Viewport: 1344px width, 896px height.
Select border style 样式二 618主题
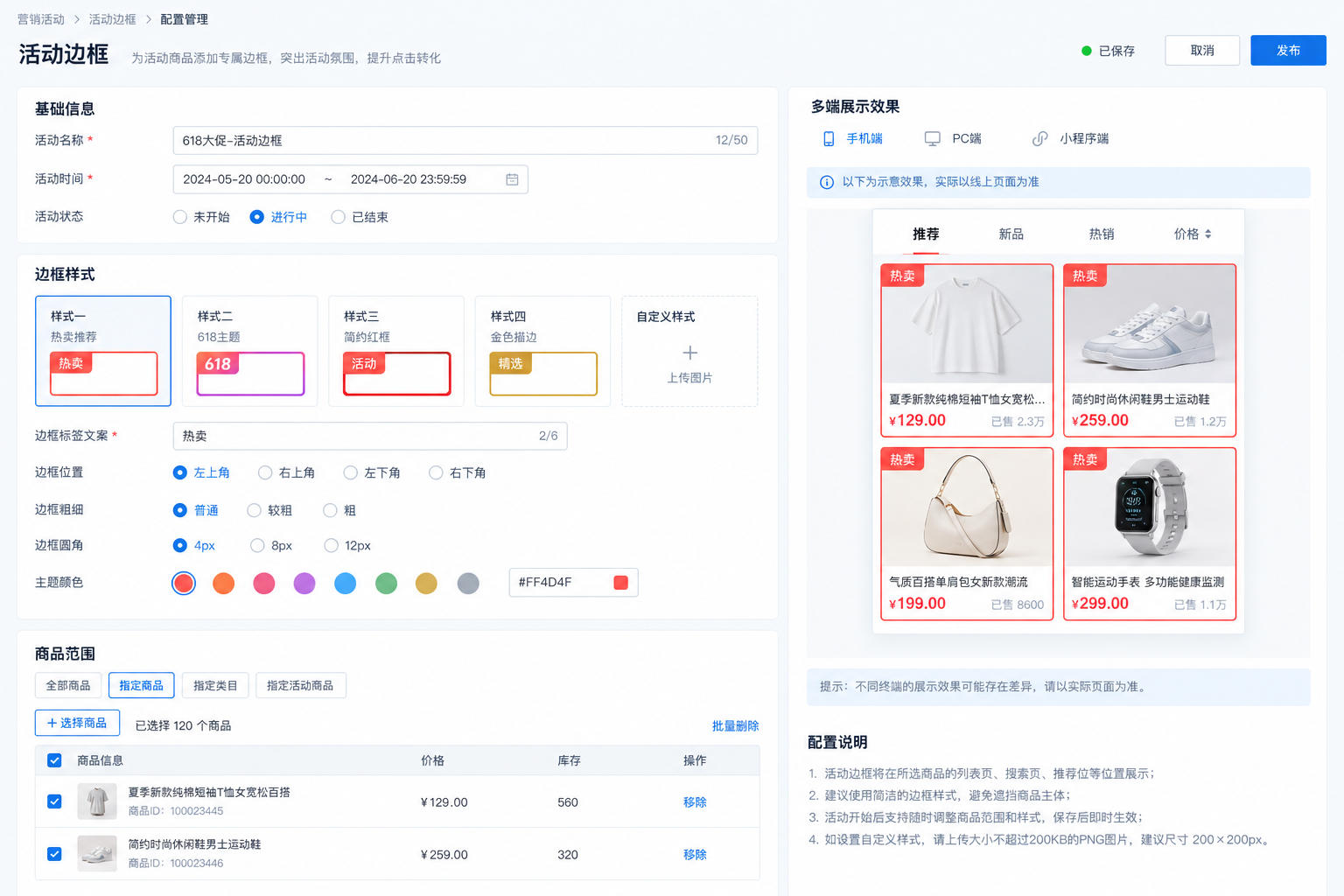tap(250, 351)
